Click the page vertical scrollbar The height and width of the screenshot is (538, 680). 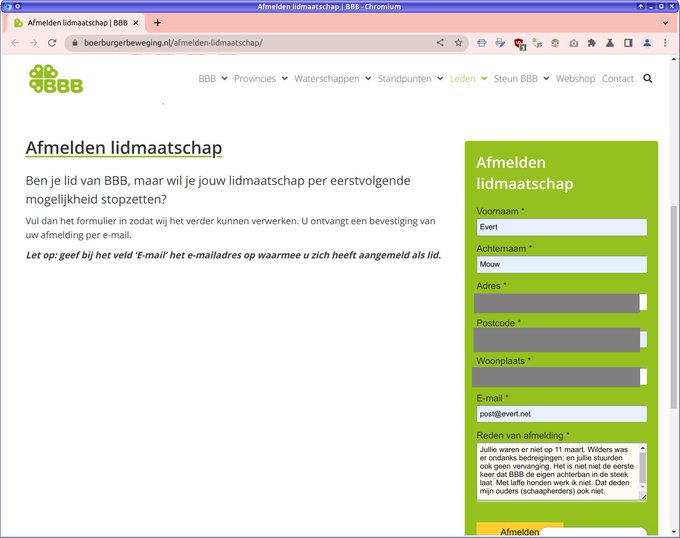(x=673, y=307)
